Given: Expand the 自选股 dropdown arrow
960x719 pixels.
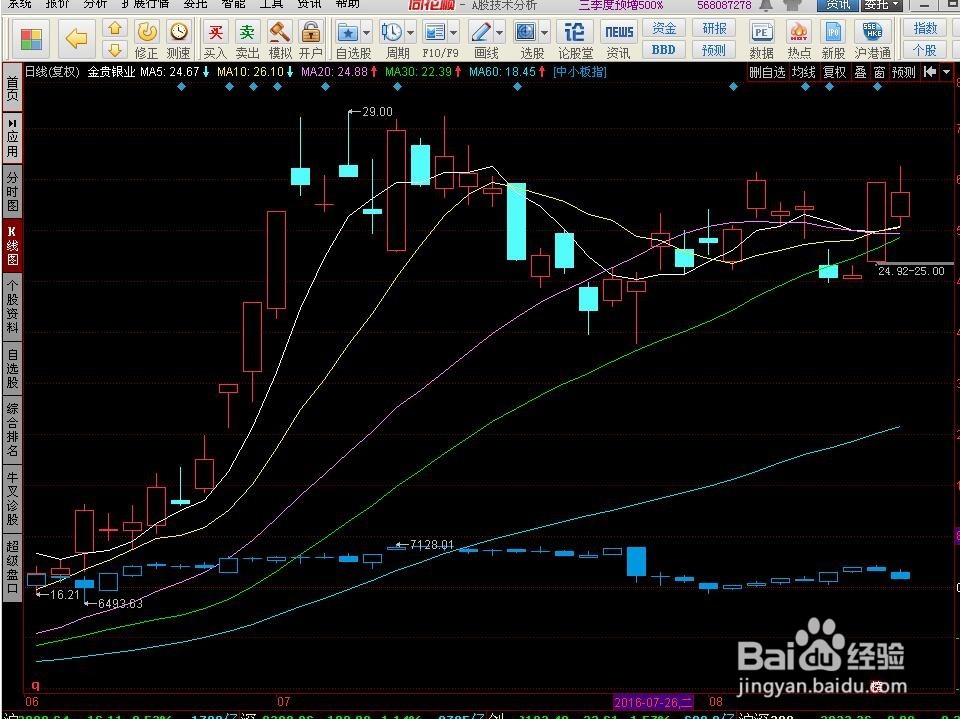Looking at the screenshot, I should coord(367,32).
